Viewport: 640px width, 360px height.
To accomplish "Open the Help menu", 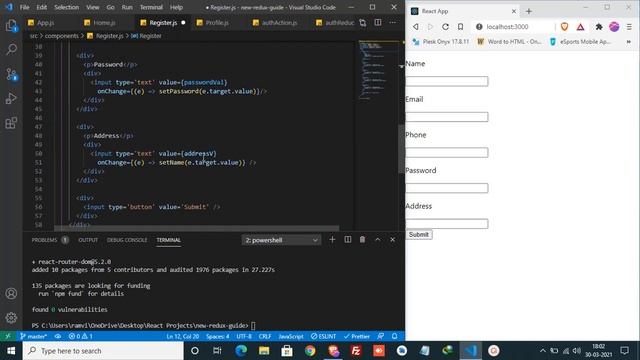I will point(176,7).
